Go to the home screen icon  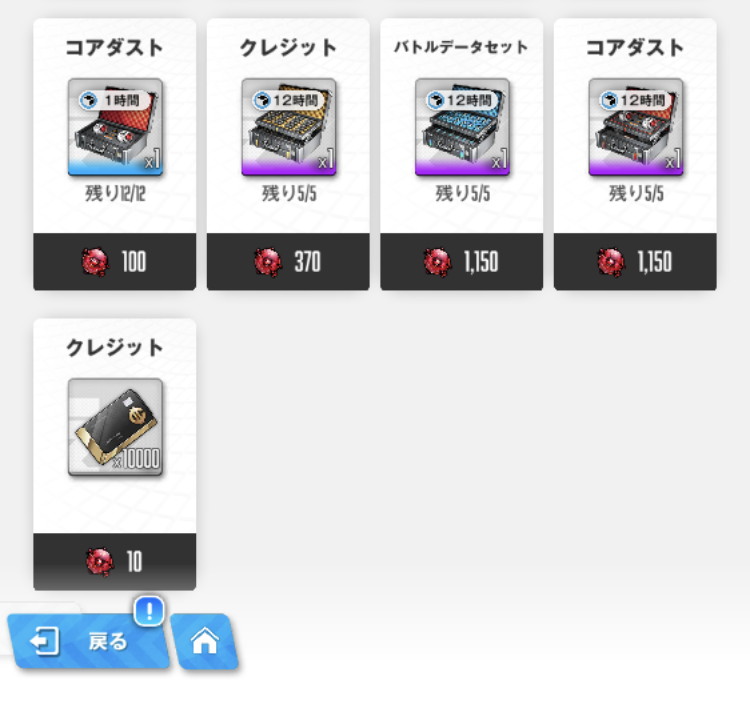click(205, 641)
